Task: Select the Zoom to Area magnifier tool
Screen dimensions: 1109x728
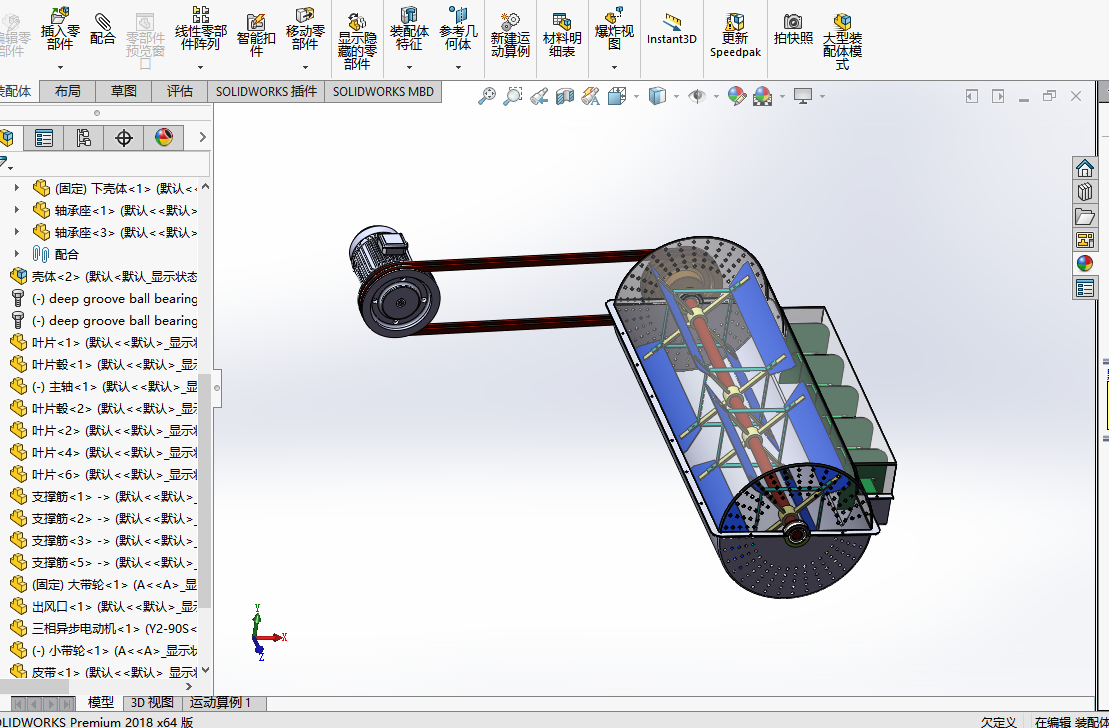Action: 512,96
